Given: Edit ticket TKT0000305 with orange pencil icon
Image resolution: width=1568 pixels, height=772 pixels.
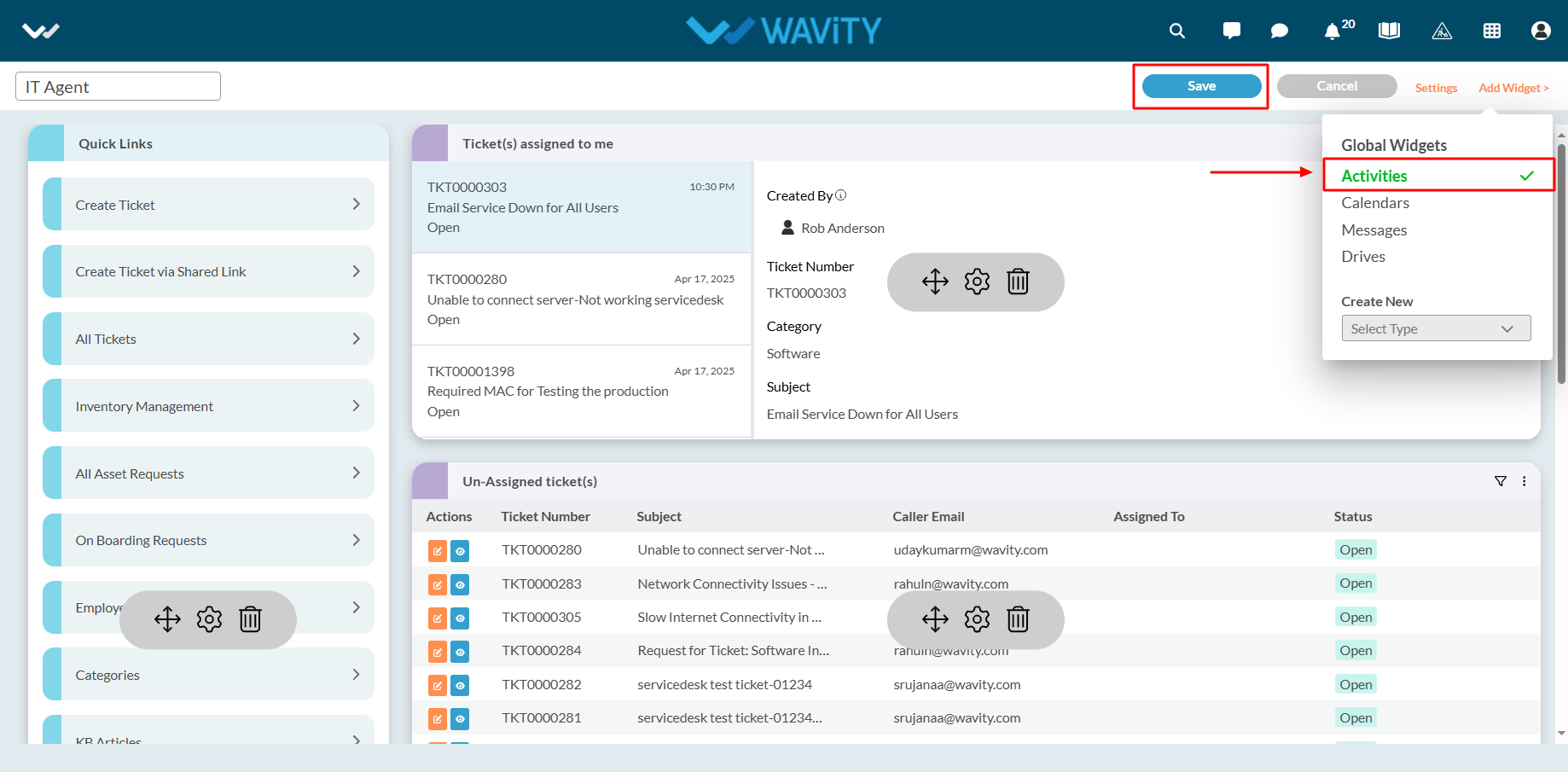Looking at the screenshot, I should pos(437,618).
